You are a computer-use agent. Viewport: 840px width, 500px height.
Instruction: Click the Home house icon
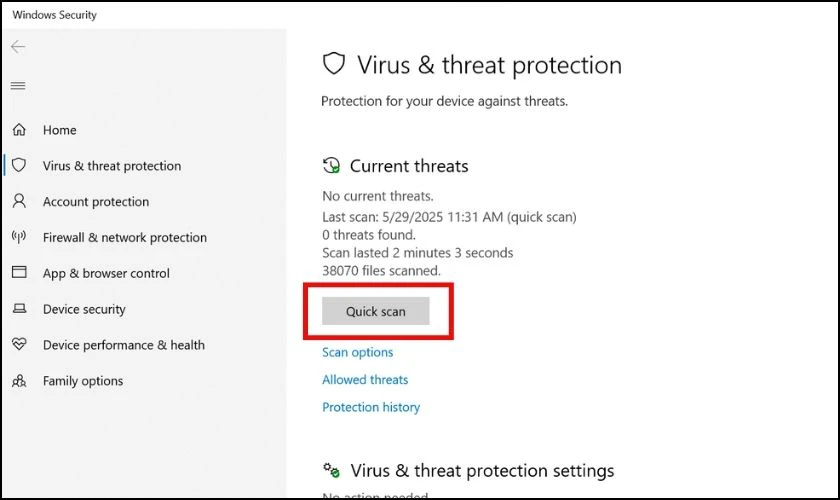[x=19, y=130]
